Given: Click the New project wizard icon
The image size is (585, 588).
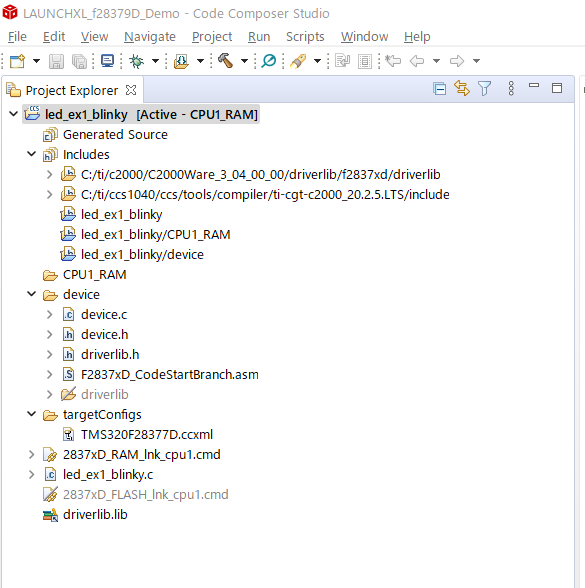Looking at the screenshot, I should [x=17, y=61].
